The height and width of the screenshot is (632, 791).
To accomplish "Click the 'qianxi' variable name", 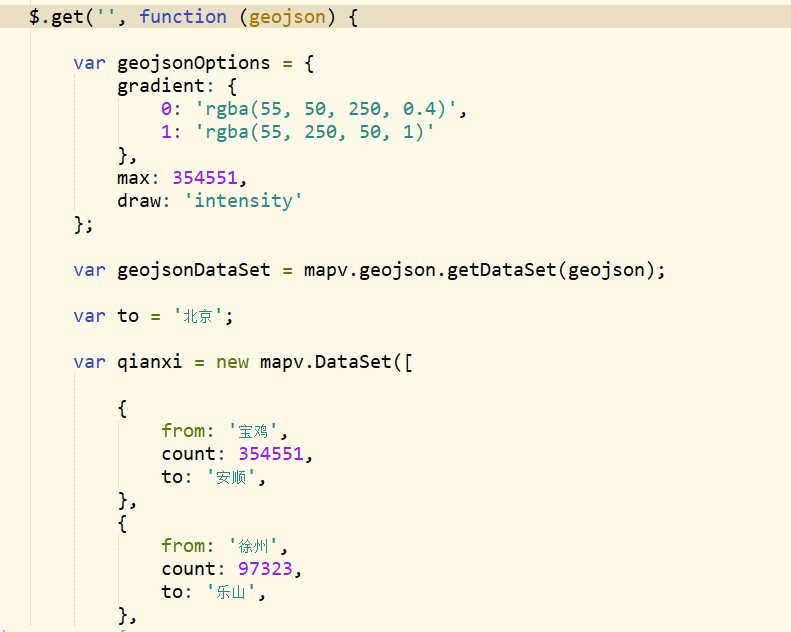I will tap(149, 362).
